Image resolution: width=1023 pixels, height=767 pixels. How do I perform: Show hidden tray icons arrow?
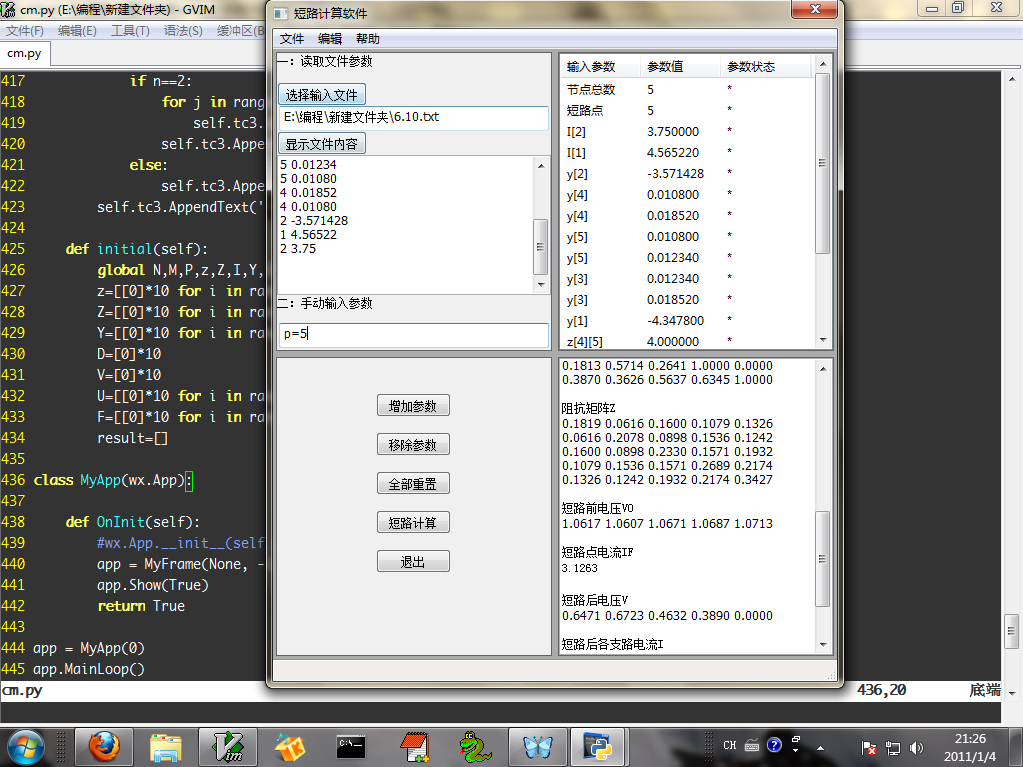point(820,748)
